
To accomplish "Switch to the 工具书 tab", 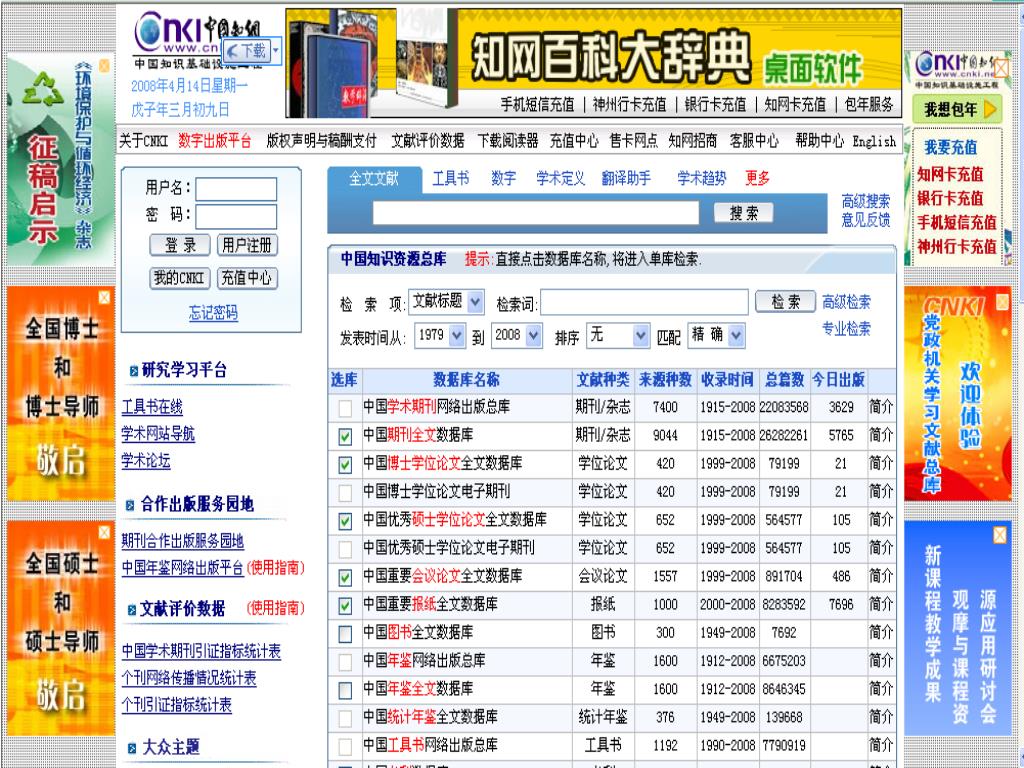I will 451,178.
